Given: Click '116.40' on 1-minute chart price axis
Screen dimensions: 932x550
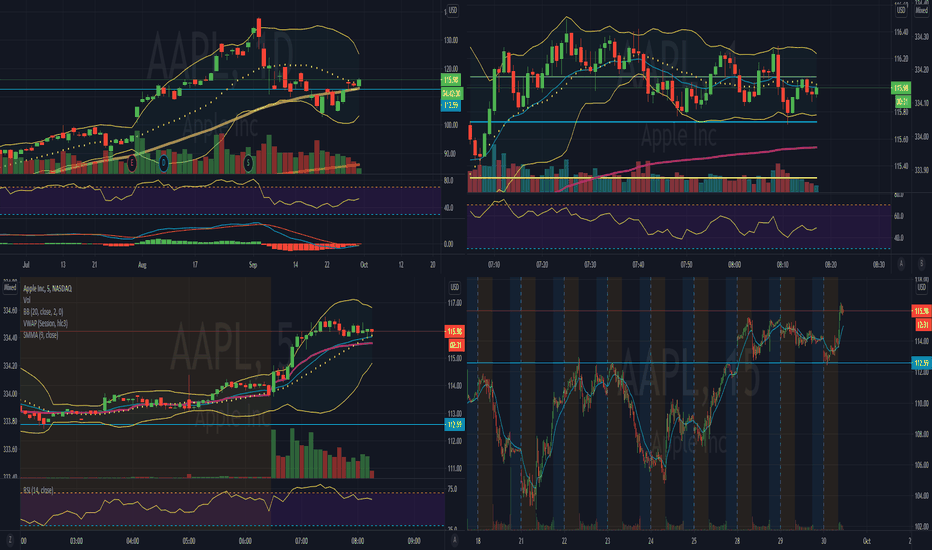Looking at the screenshot, I should pos(901,32).
